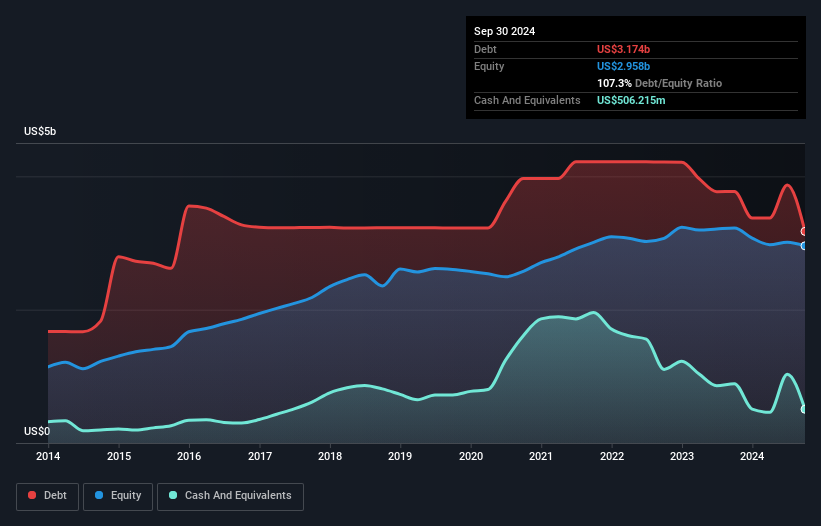Click the red Debt legend dot
This screenshot has width=821, height=526.
click(32, 495)
